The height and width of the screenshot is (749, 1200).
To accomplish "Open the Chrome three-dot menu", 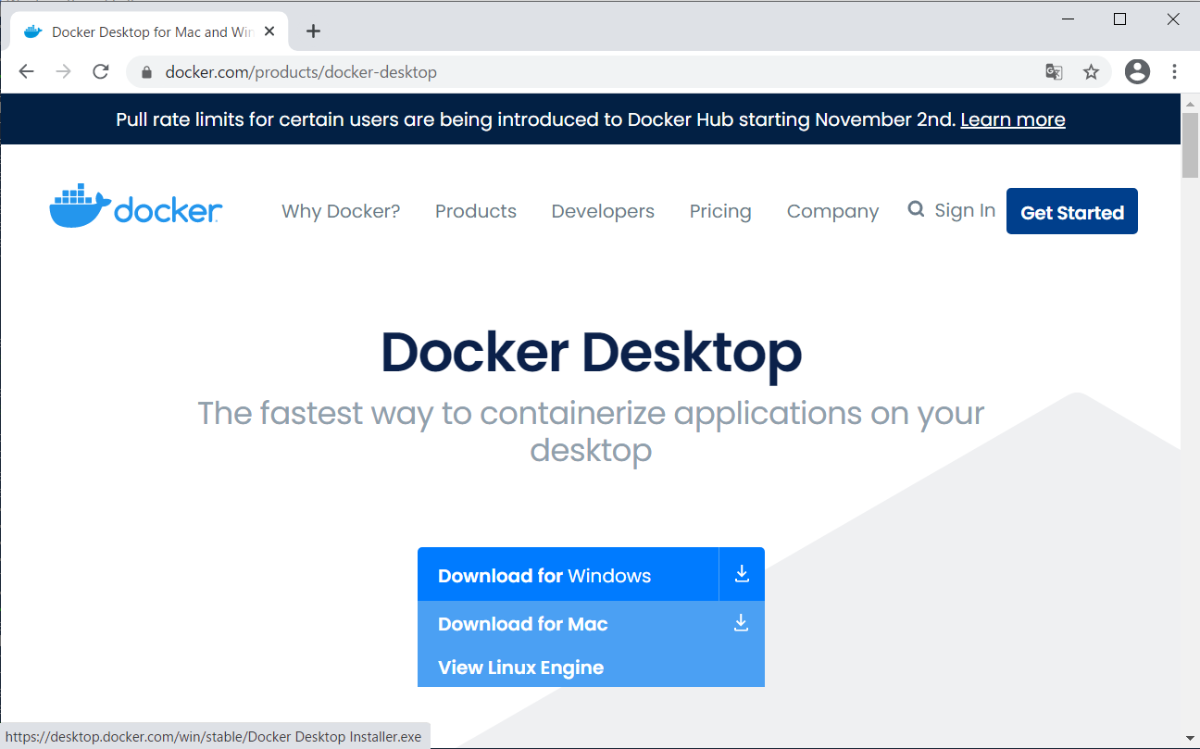I will tap(1172, 72).
